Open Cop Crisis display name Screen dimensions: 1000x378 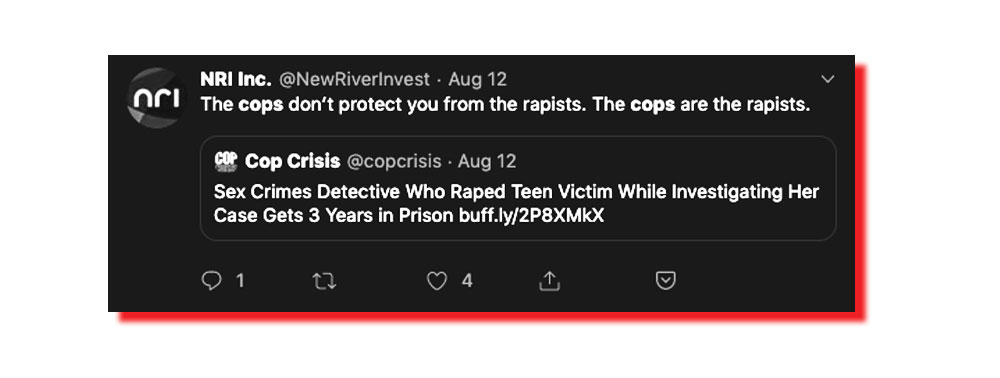pos(293,161)
